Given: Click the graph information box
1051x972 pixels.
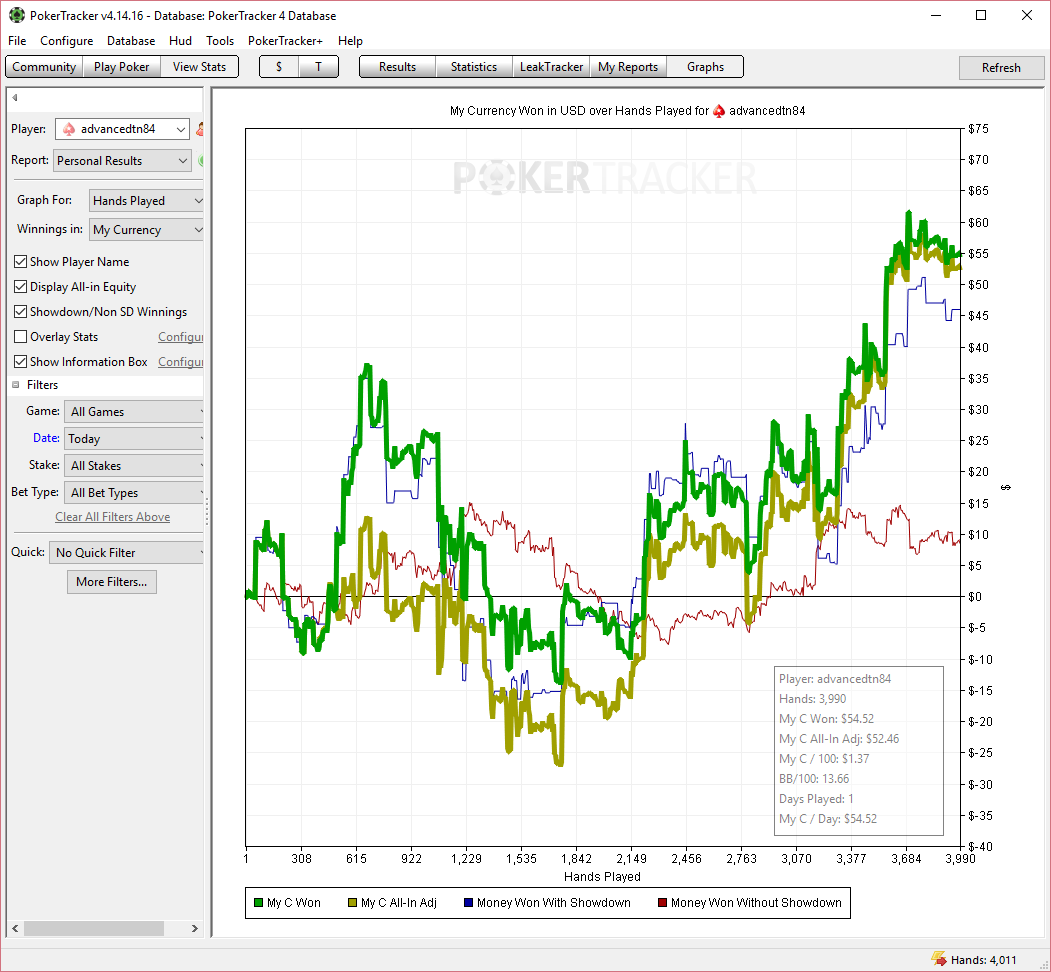Looking at the screenshot, I should pyautogui.click(x=859, y=751).
